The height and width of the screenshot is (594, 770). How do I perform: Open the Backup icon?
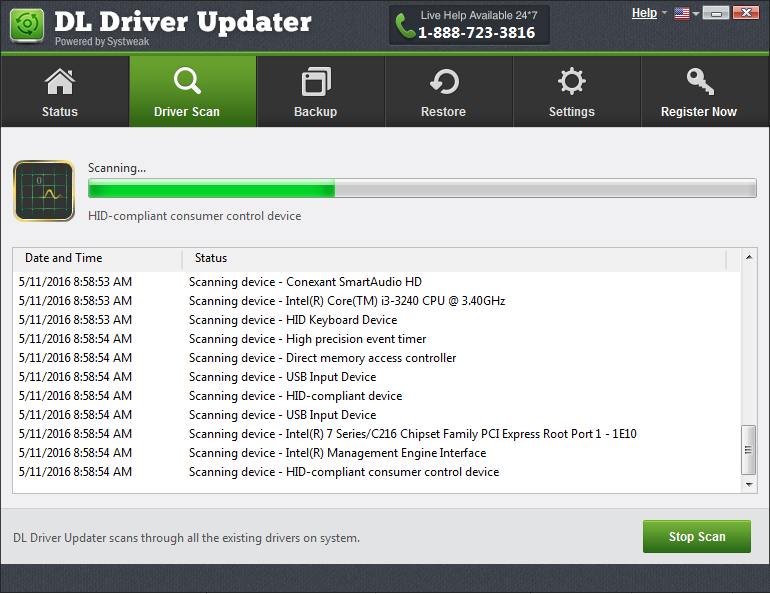316,81
